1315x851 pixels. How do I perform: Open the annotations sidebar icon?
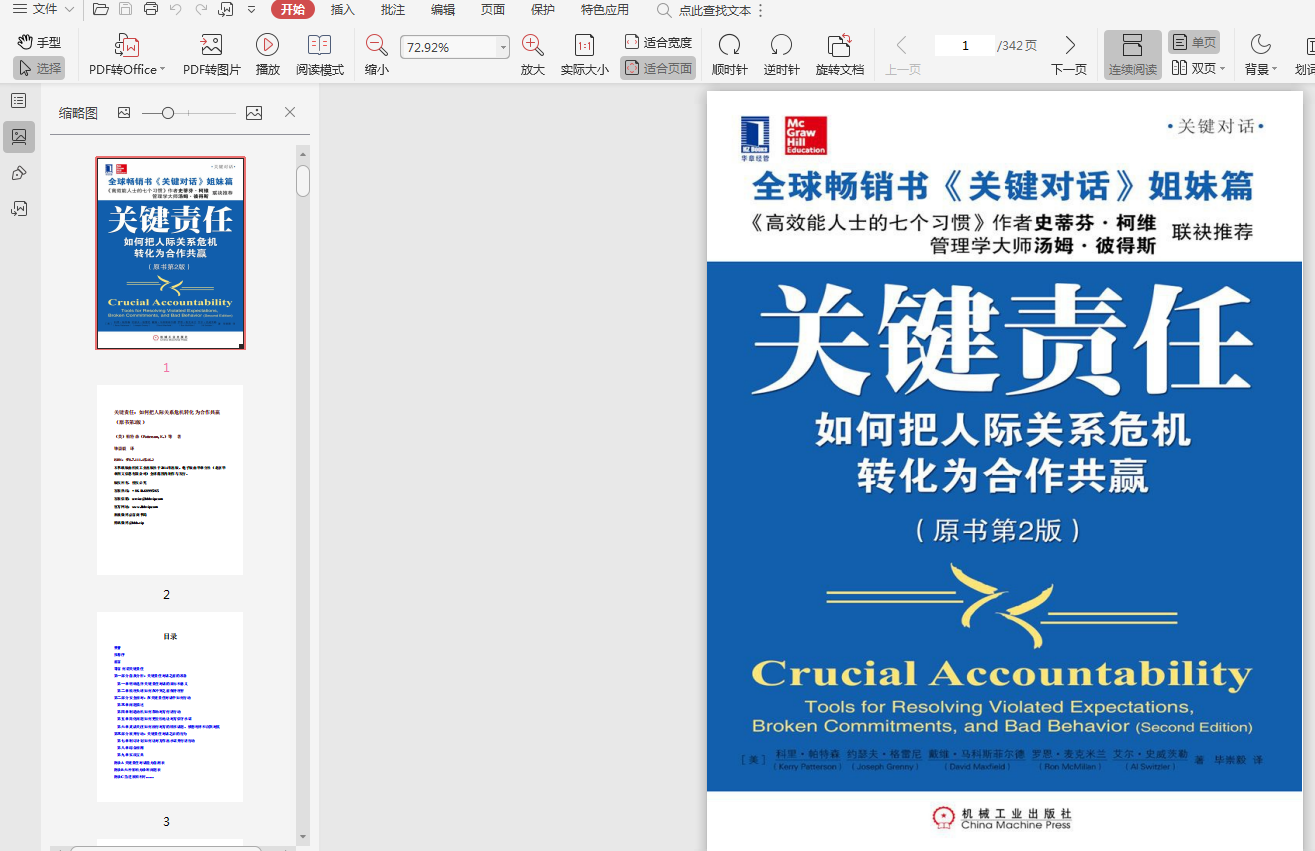click(x=19, y=173)
